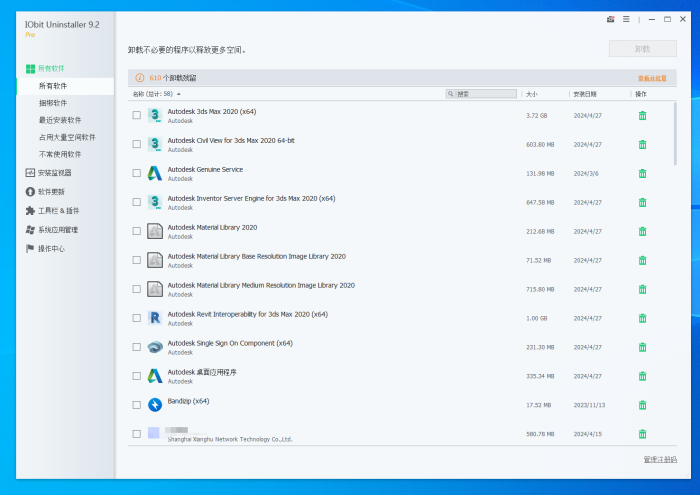
Task: Click trash icon for Autodesk Material Library 2020
Action: (642, 231)
